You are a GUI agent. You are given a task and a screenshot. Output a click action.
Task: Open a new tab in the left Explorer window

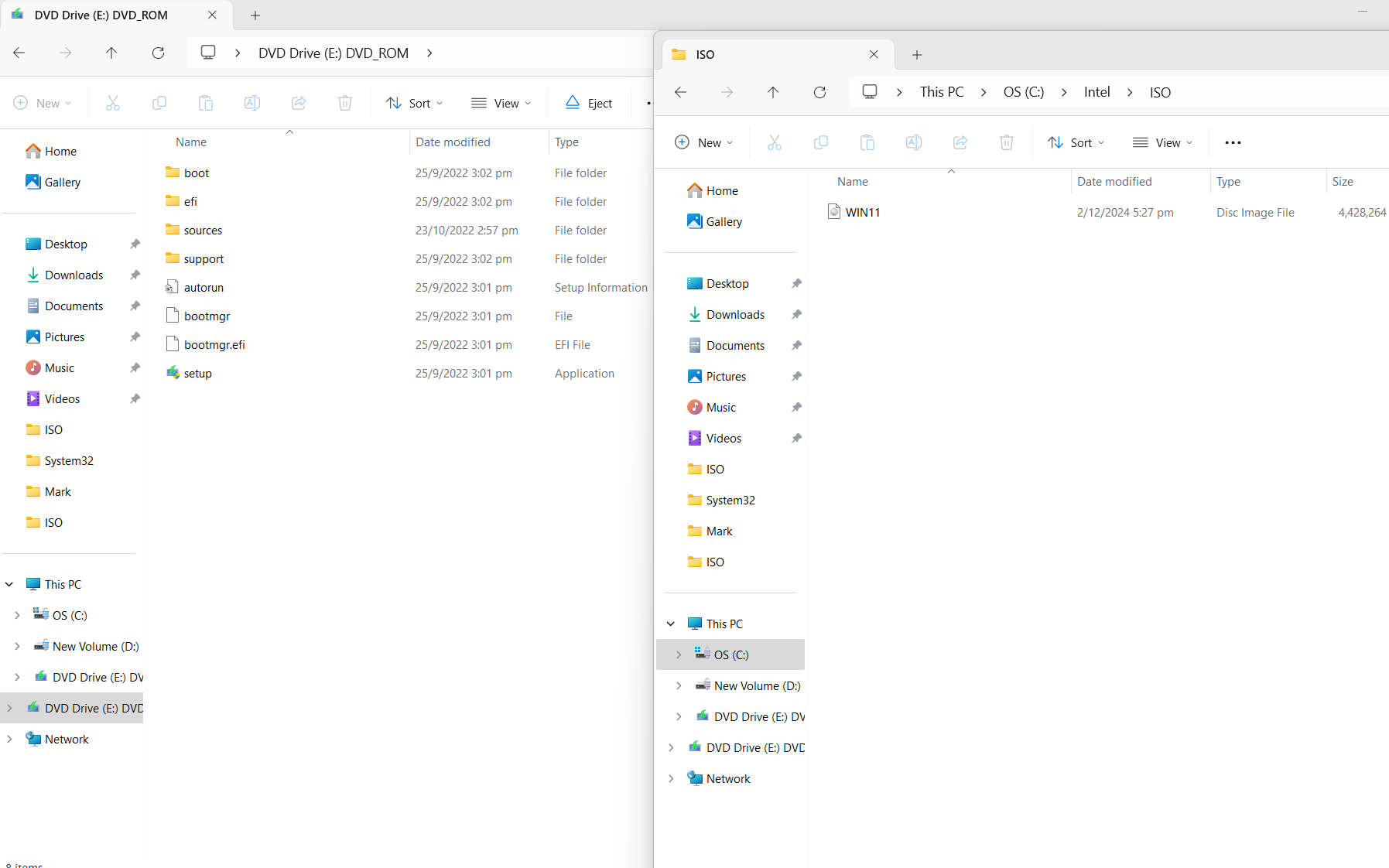click(255, 15)
